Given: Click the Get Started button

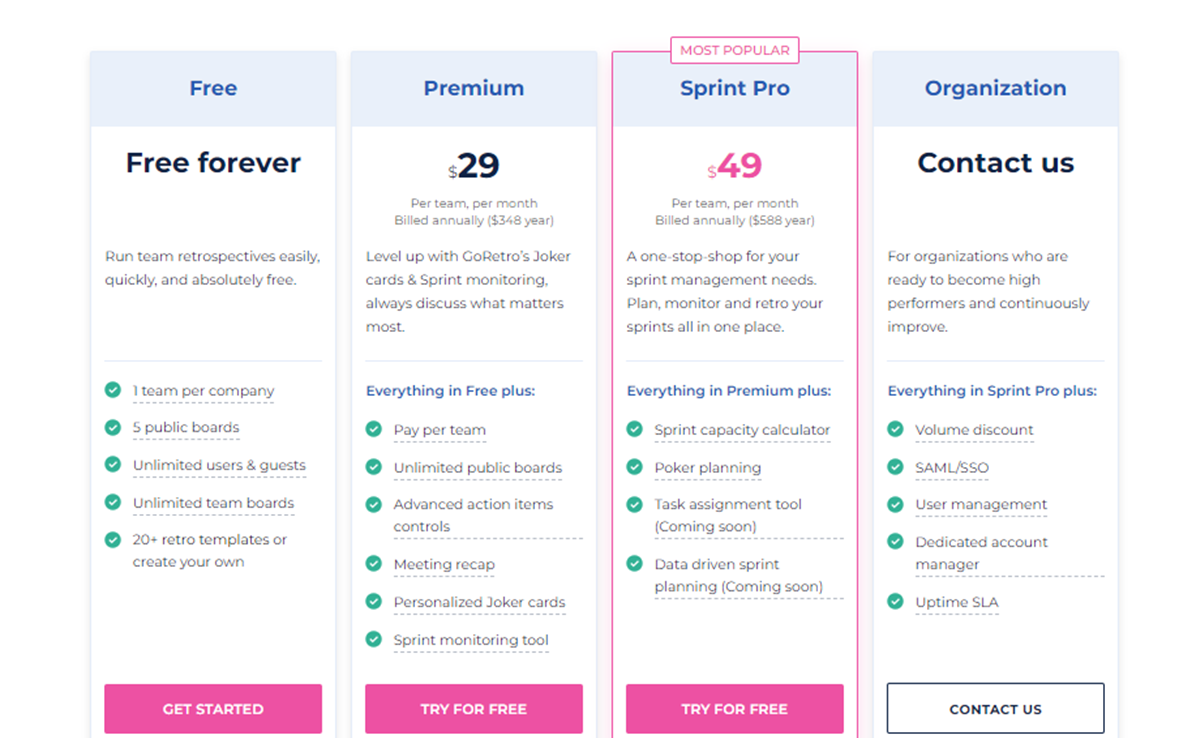Looking at the screenshot, I should (x=213, y=709).
